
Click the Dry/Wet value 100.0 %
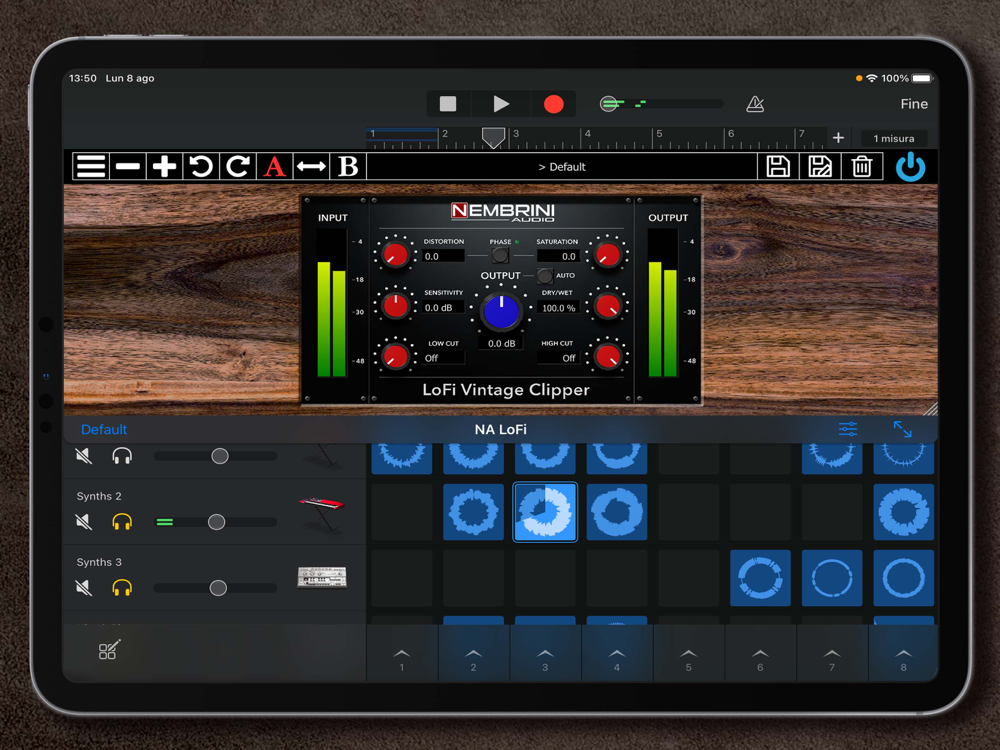(558, 307)
